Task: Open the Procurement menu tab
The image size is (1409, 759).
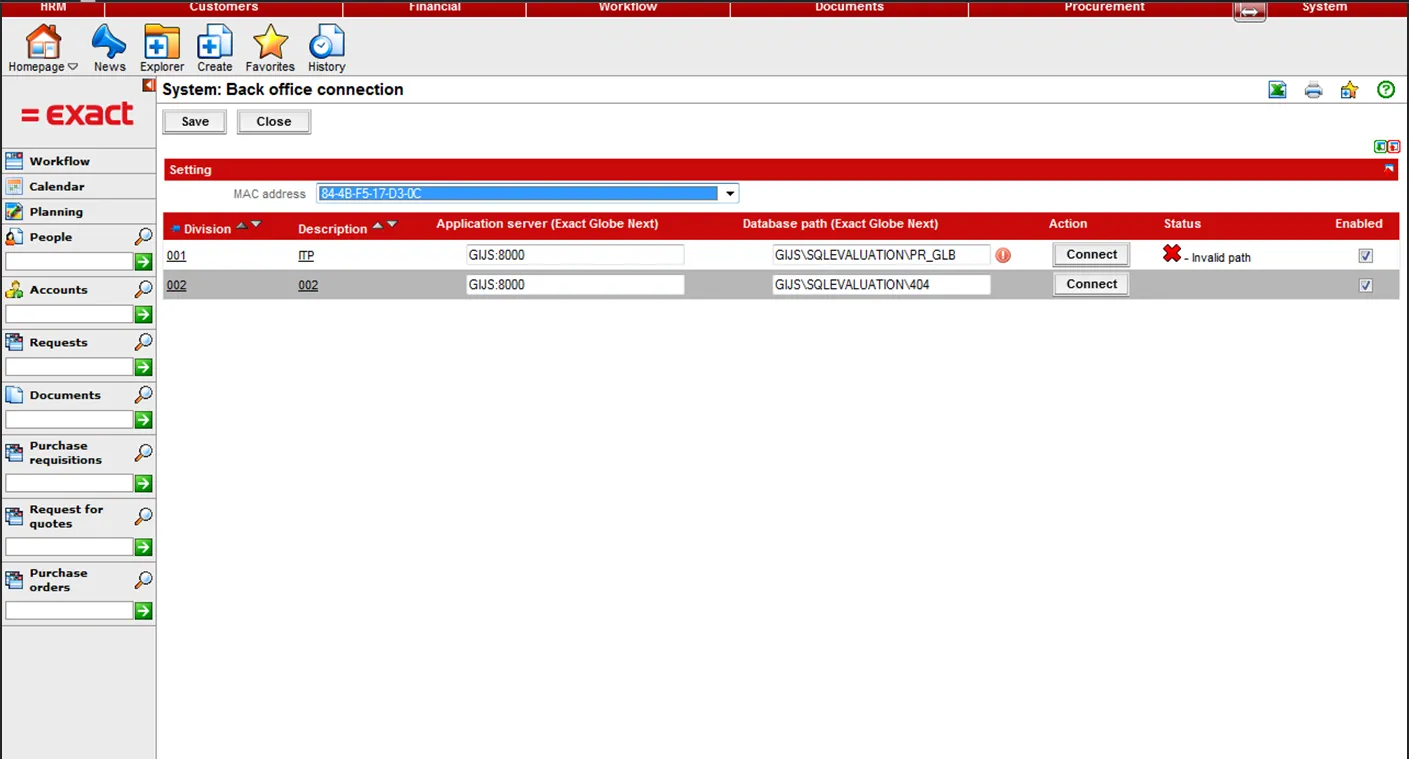Action: (x=1104, y=7)
